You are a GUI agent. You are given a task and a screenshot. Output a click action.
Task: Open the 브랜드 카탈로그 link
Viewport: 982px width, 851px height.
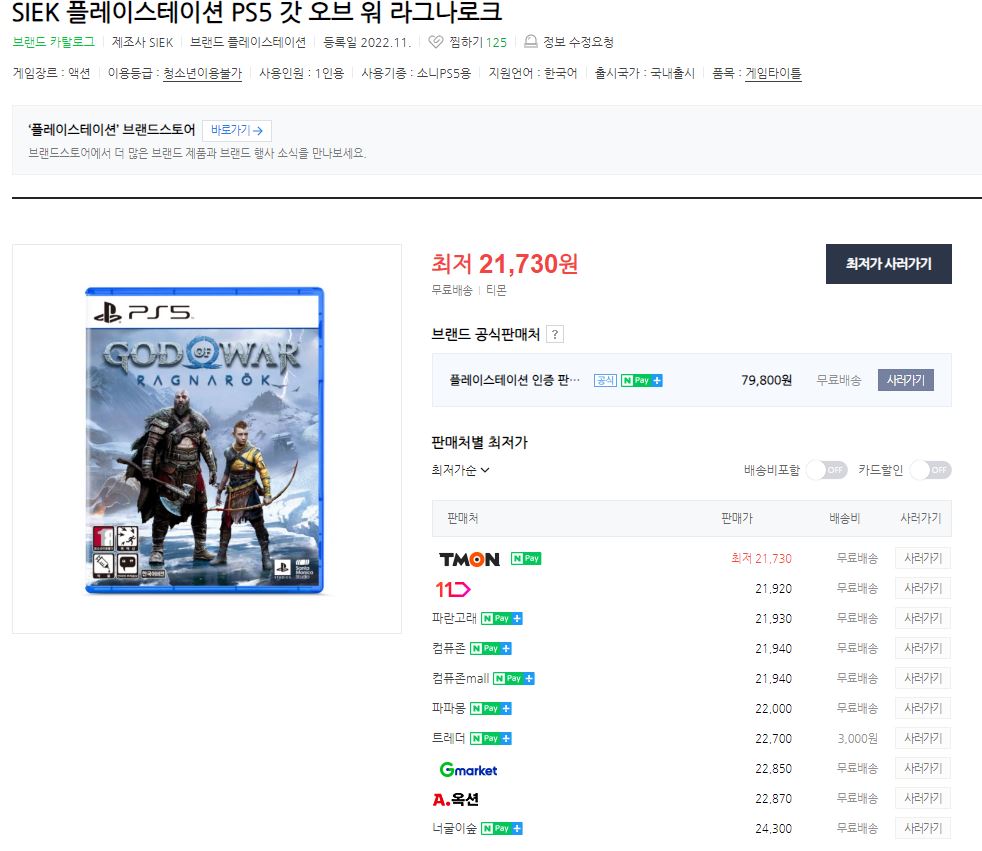(x=53, y=42)
